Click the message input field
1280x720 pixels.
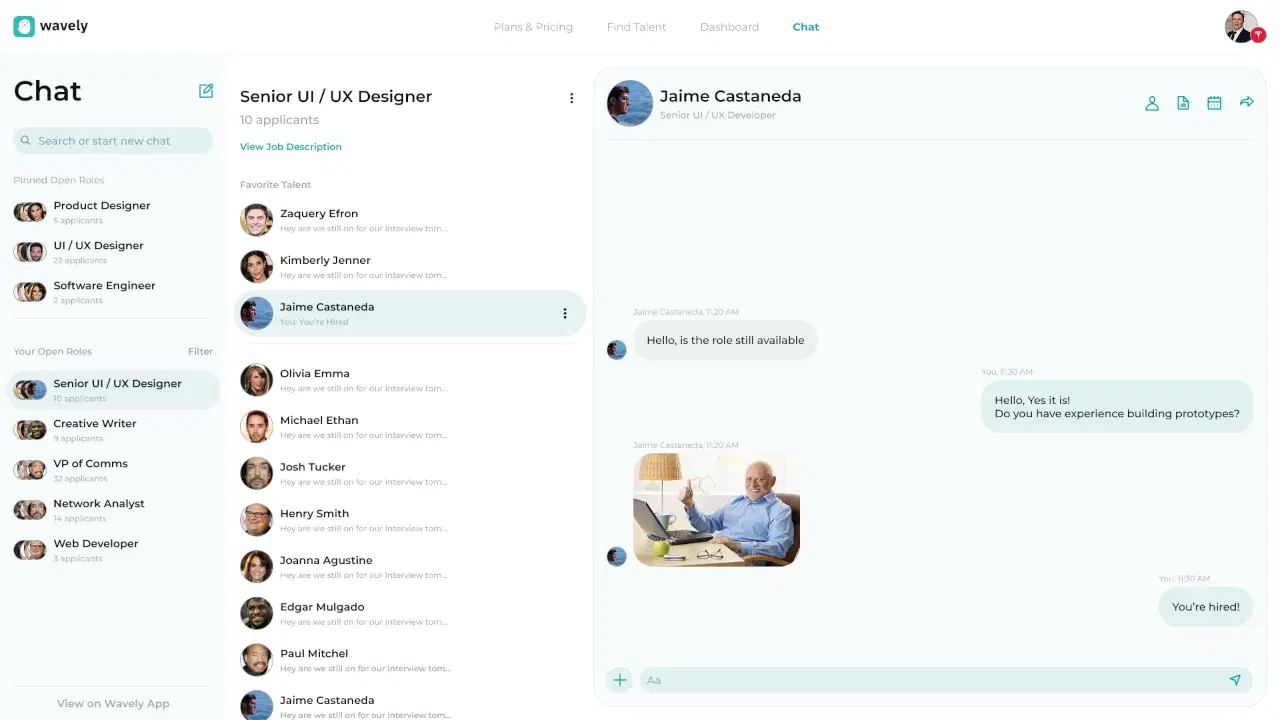tap(930, 680)
